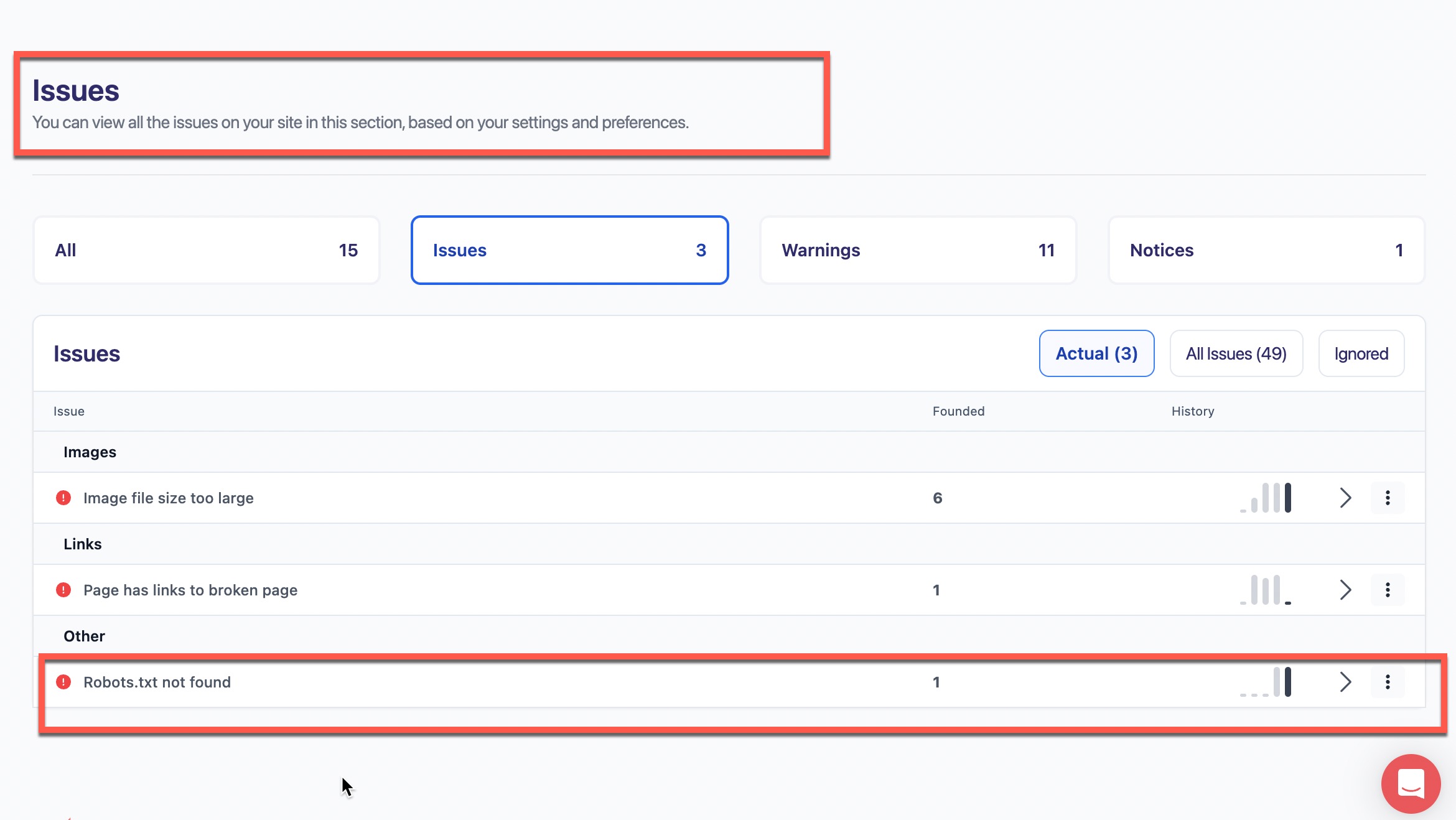Image resolution: width=1456 pixels, height=820 pixels.
Task: Click red error icon beside Page has links to broken page
Action: 63,590
